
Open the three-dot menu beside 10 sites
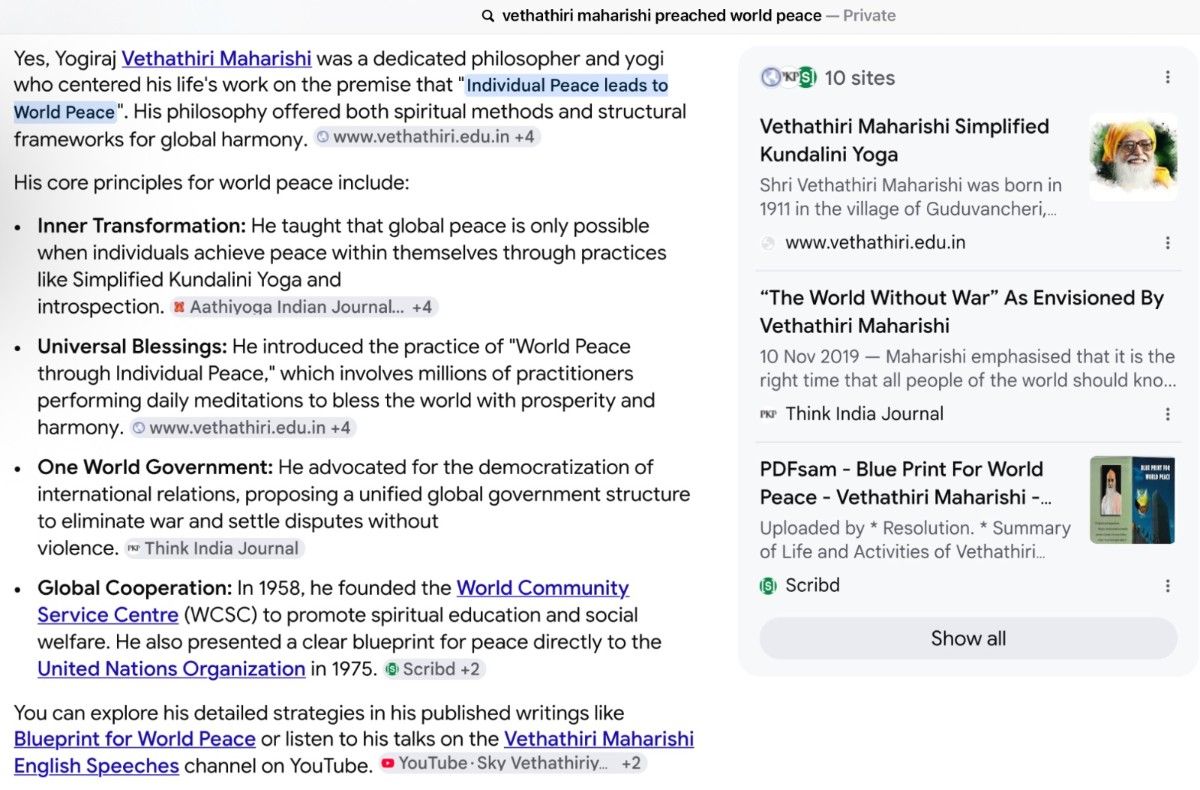point(1168,77)
